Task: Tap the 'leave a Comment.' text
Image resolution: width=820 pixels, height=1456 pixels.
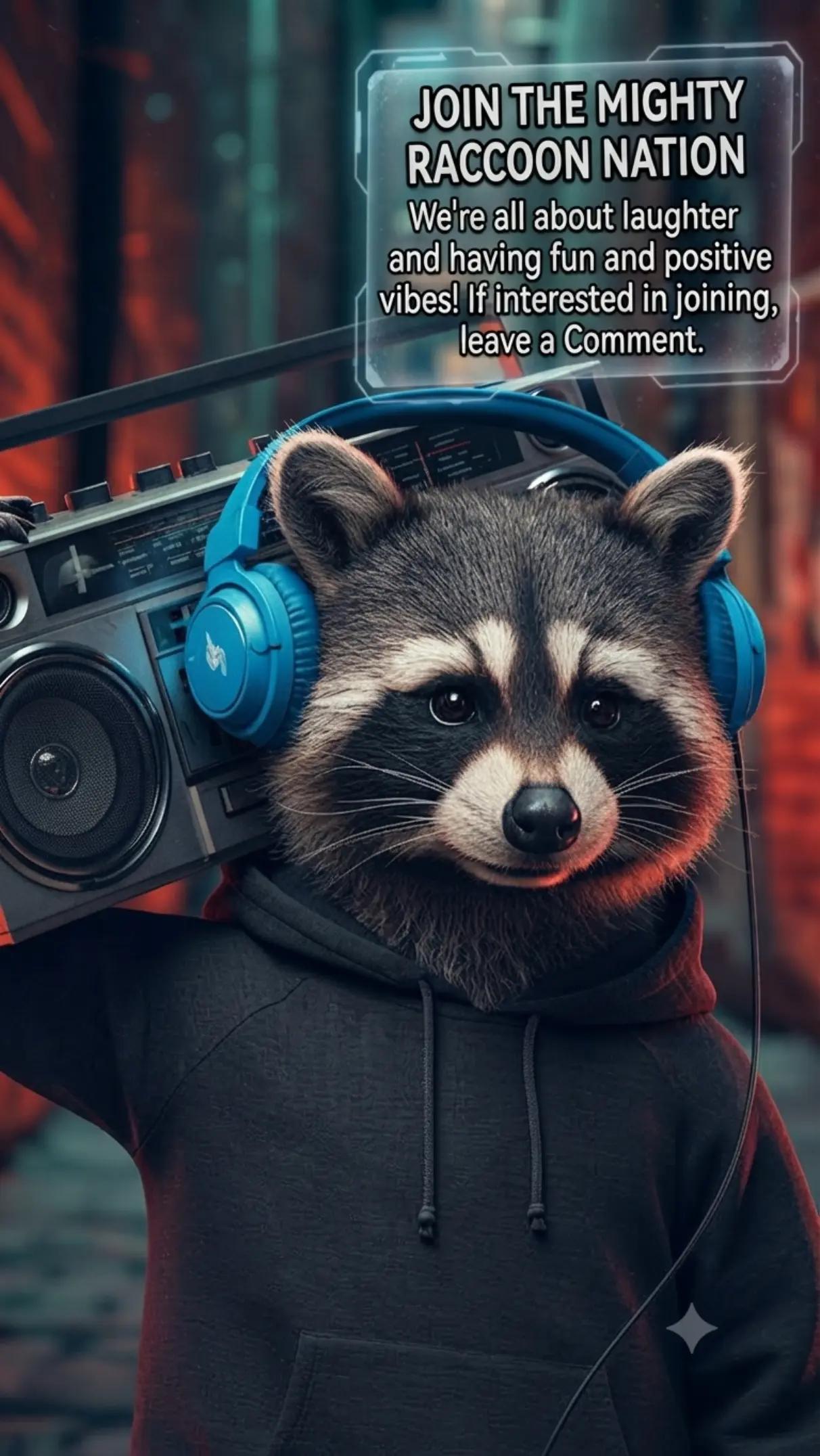Action: pos(582,341)
